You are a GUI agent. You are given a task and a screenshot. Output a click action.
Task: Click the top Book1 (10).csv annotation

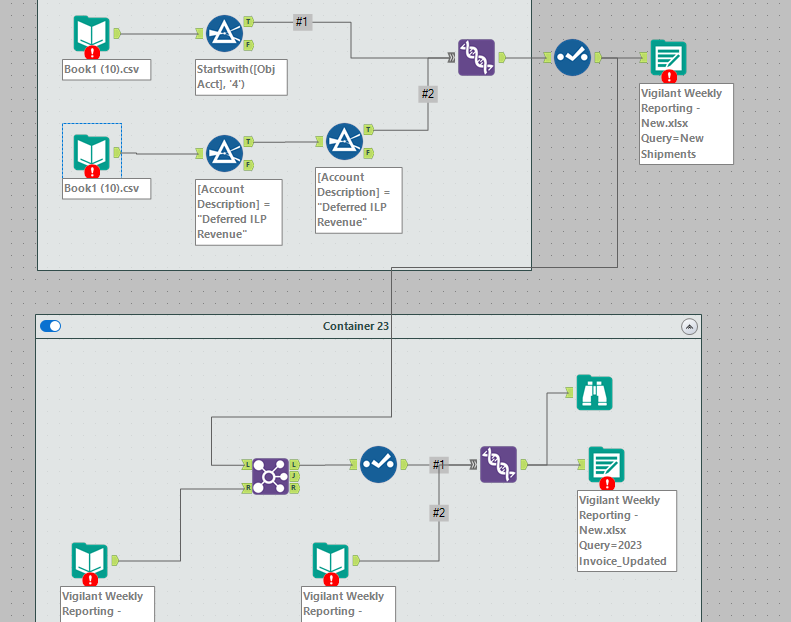(106, 70)
